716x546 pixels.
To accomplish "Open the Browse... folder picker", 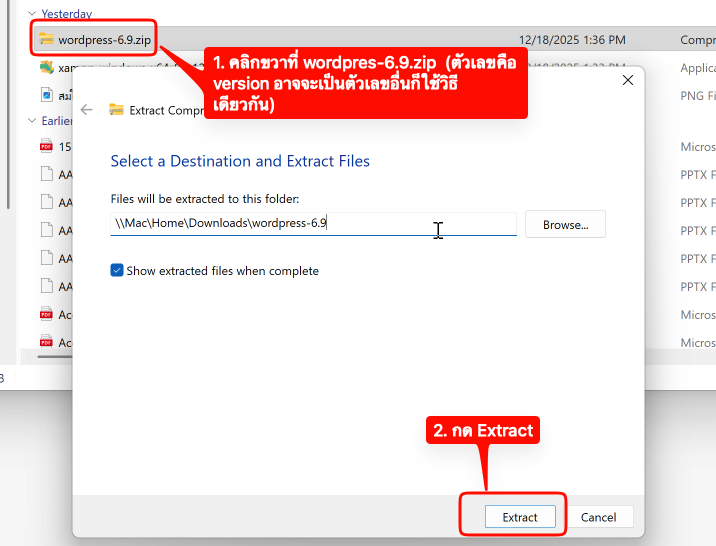I will pos(565,225).
